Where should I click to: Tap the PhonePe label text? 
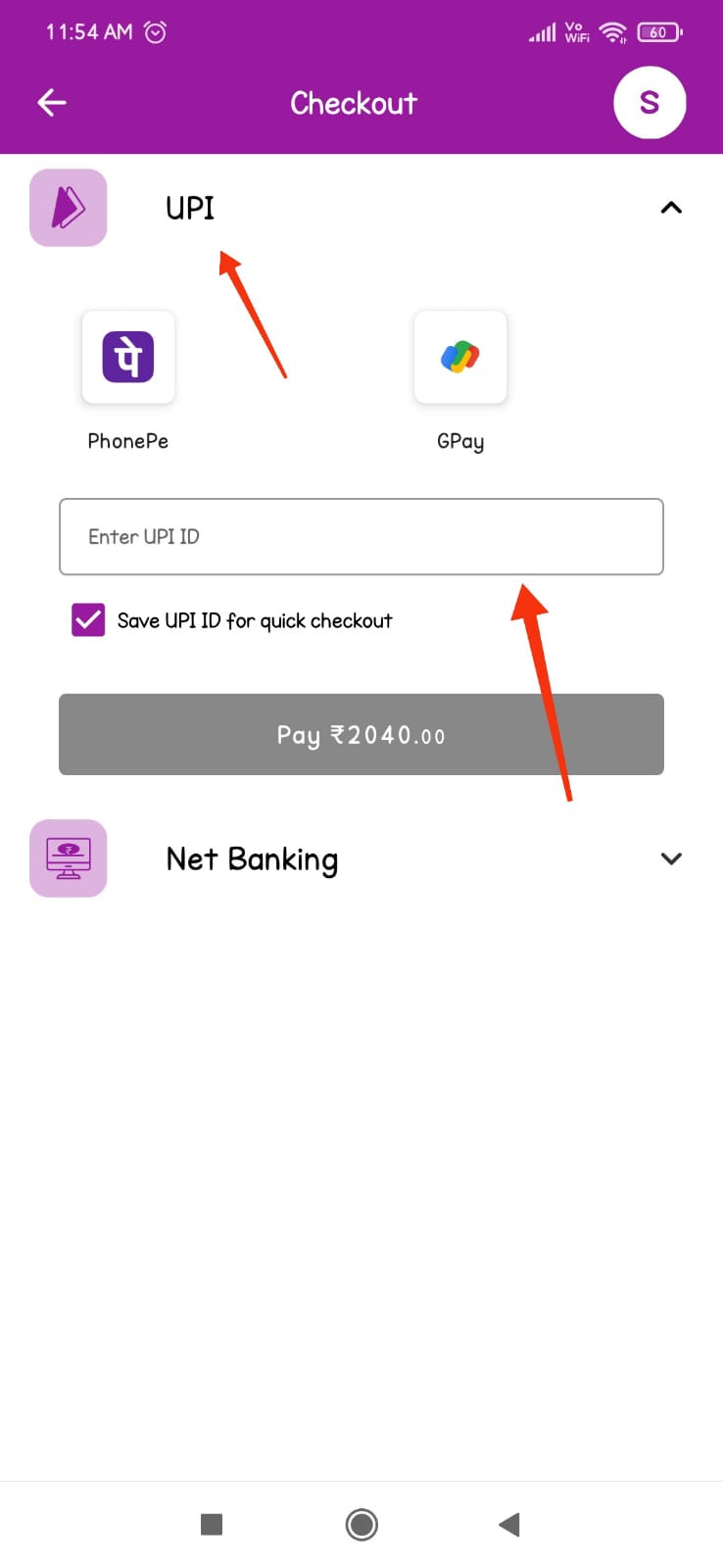tap(128, 441)
